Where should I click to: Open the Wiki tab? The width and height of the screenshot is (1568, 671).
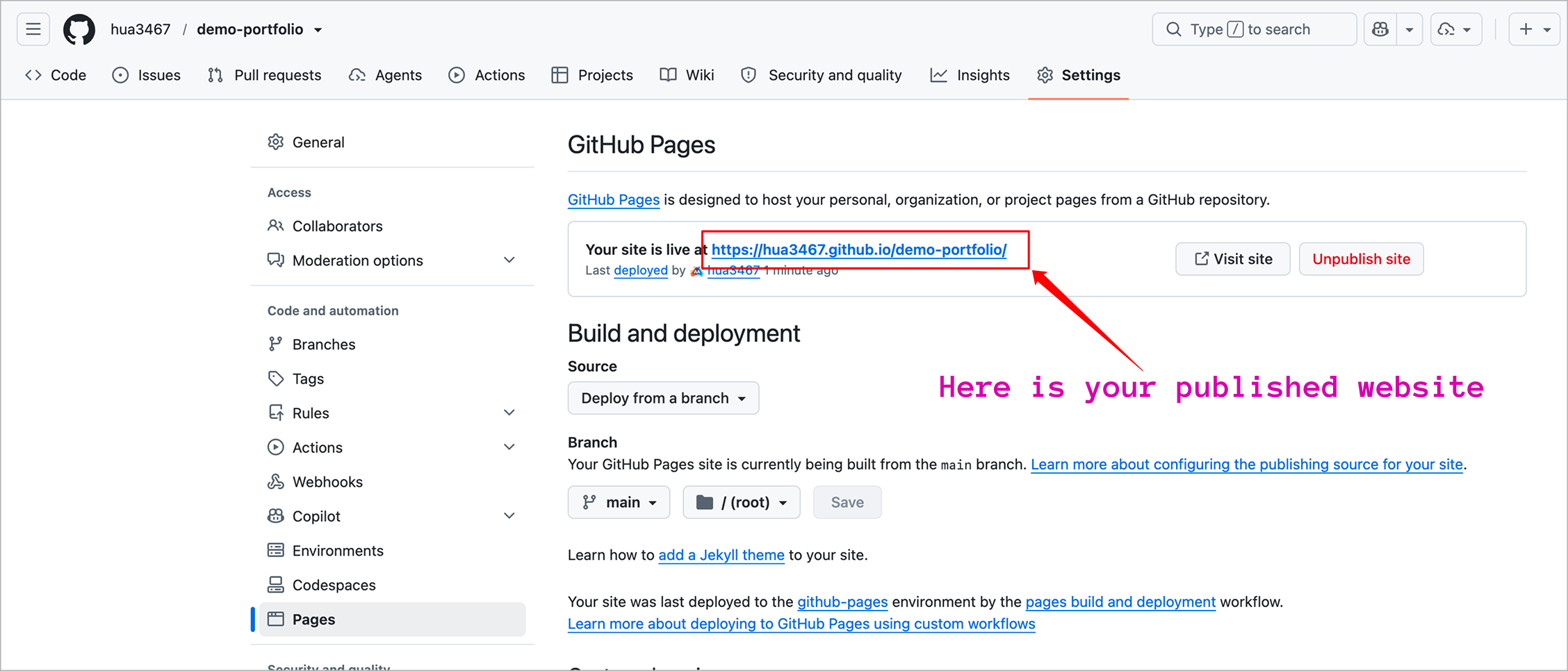pos(687,75)
